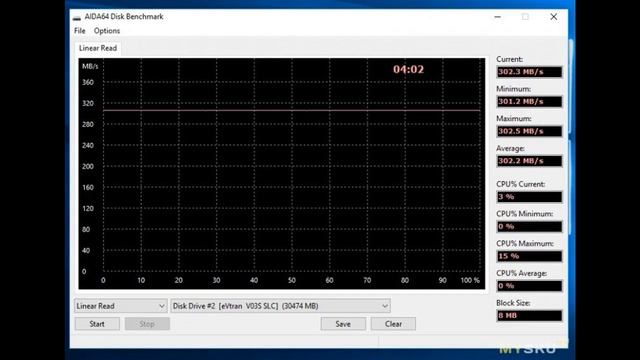
Task: Click the CPU% Minimum value 0 %
Action: coord(529,227)
